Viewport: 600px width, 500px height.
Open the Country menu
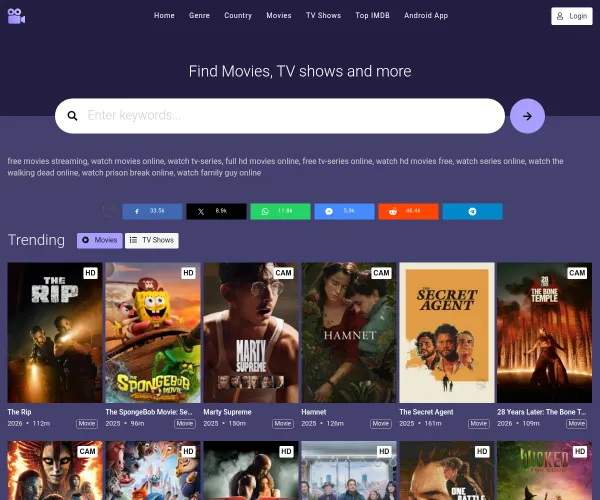pos(238,16)
